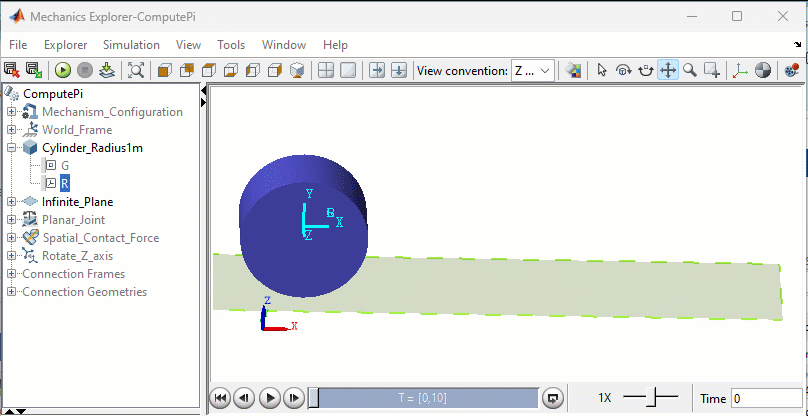The image size is (808, 416).
Task: Click the Split view into four panes icon
Action: tap(325, 70)
